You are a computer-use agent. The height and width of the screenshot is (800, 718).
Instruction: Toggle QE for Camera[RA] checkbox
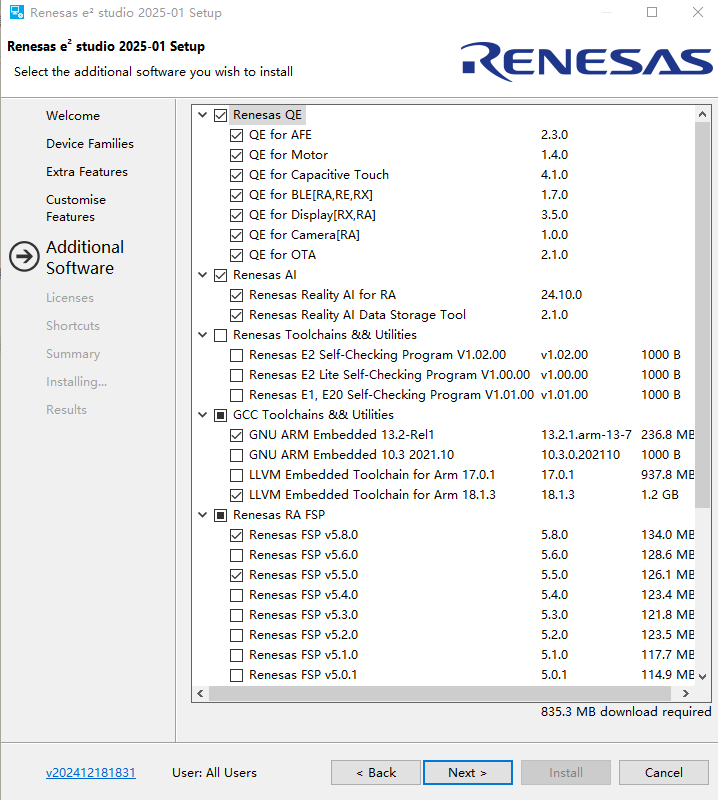[236, 235]
